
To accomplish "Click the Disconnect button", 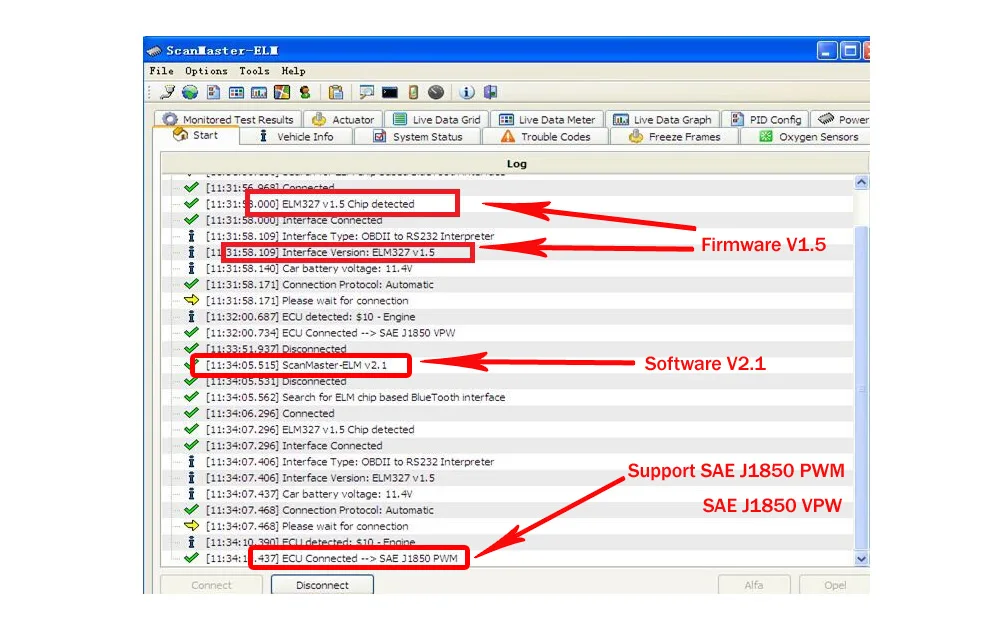I will 322,585.
